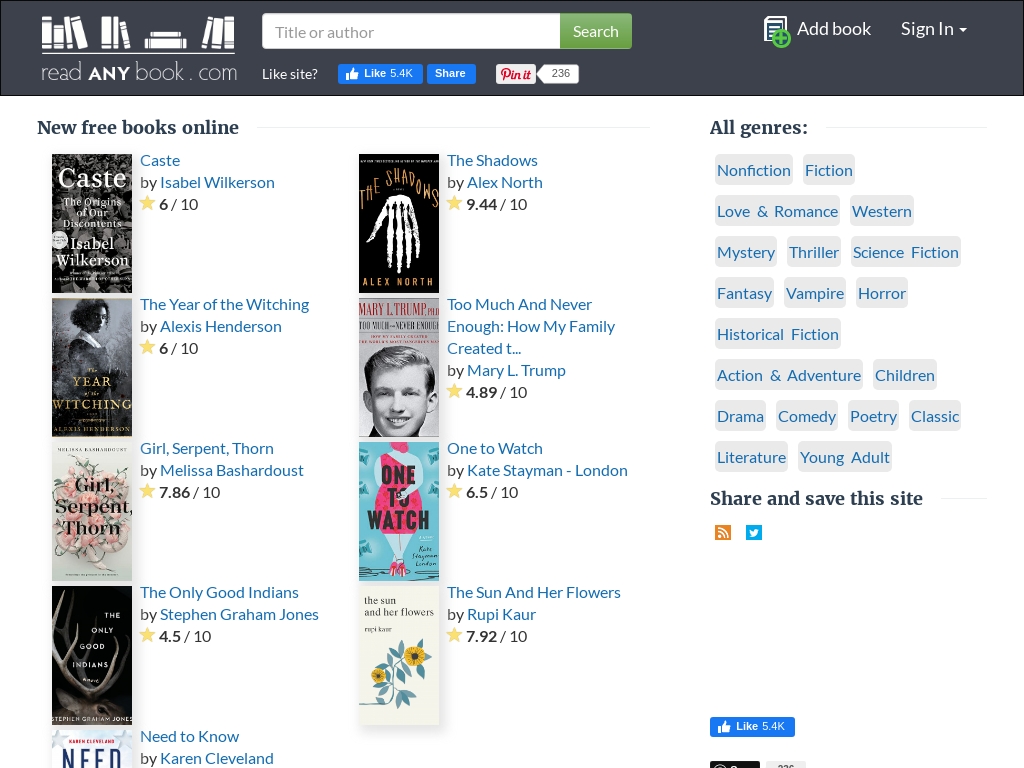Open author Alex North link
The width and height of the screenshot is (1024, 768).
click(x=505, y=183)
